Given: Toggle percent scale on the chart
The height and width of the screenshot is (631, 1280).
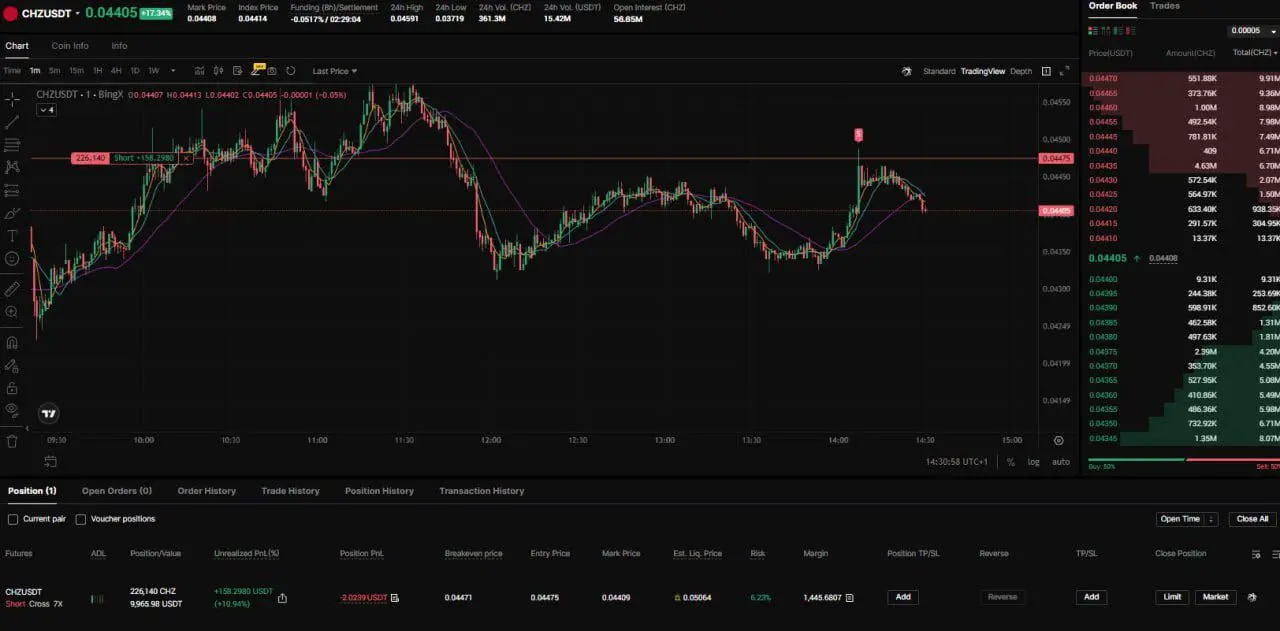Looking at the screenshot, I should point(1011,462).
